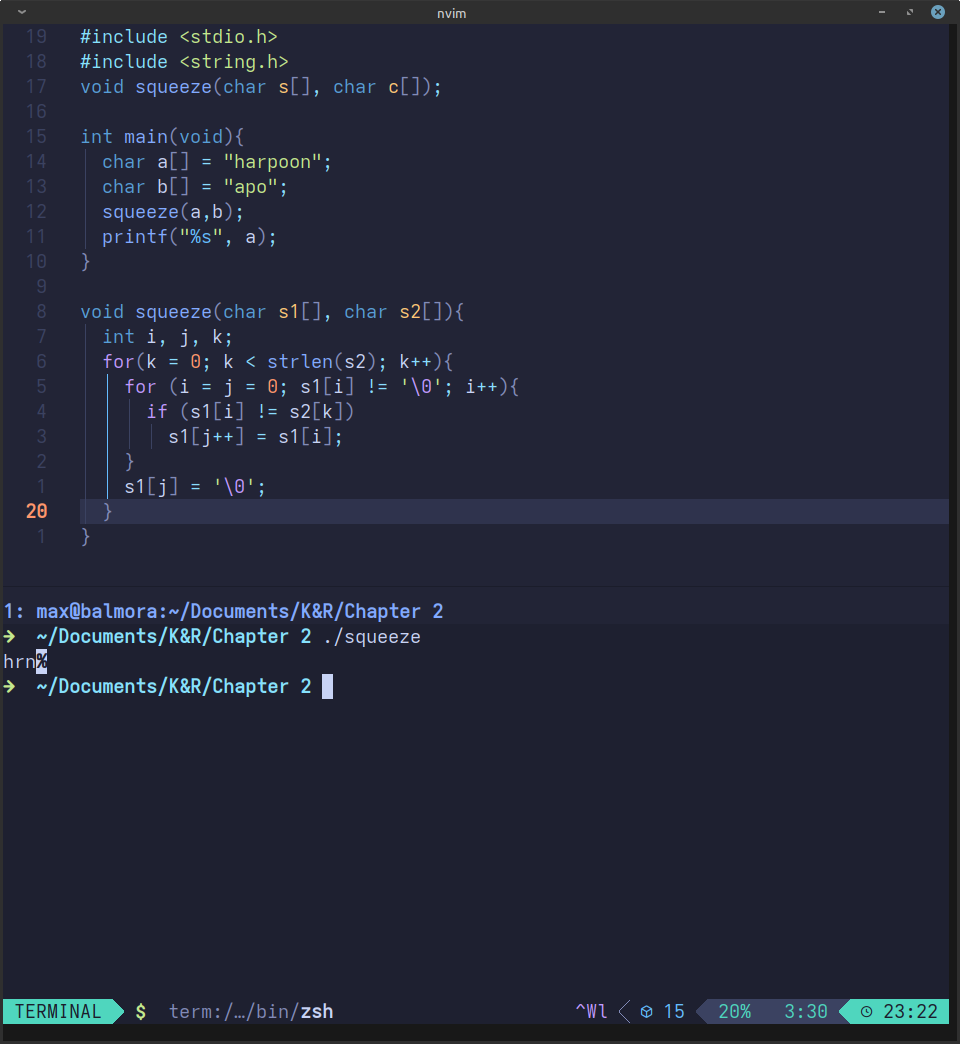The image size is (960, 1044).
Task: Click the terminal title max@balmora path line
Action: click(224, 611)
